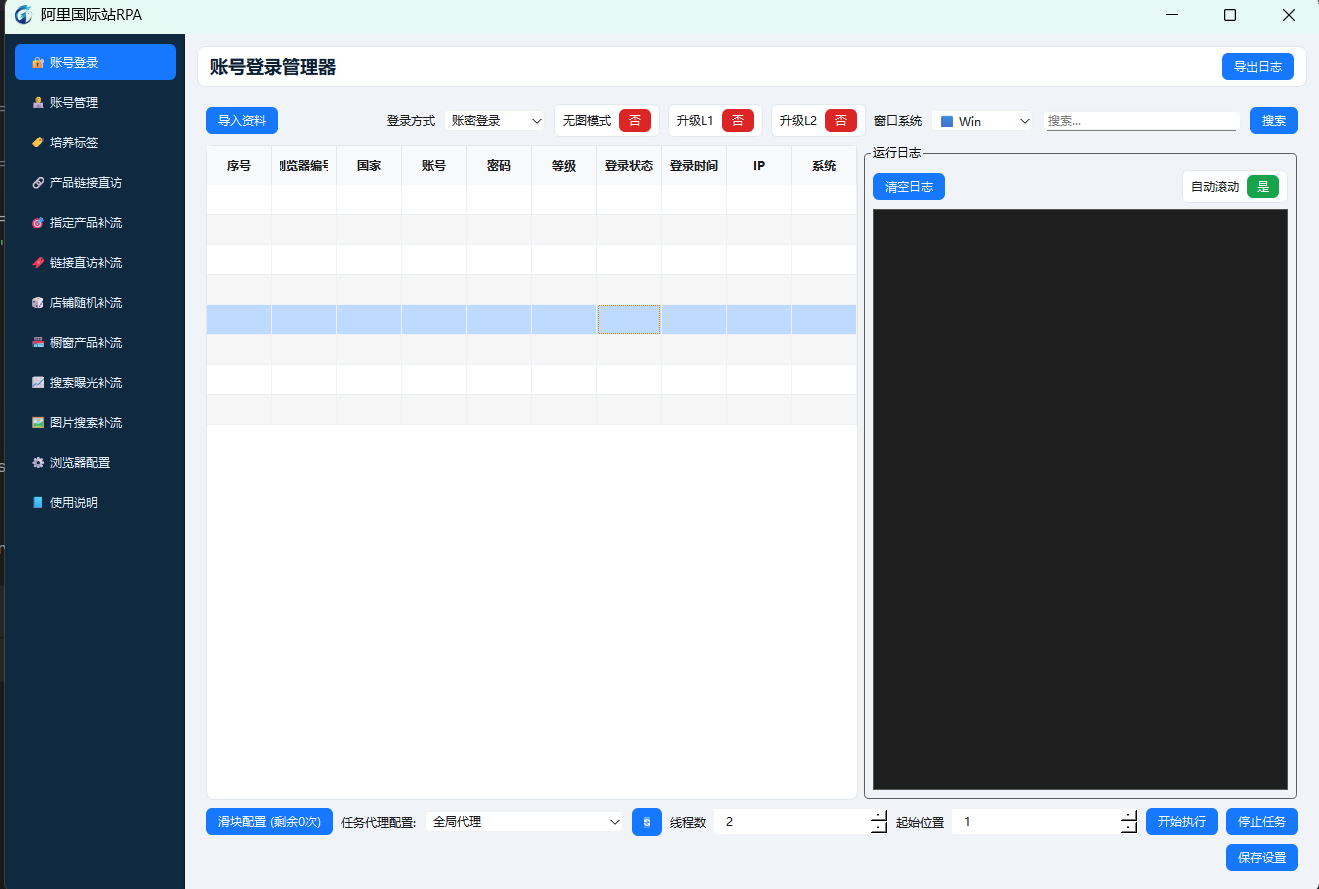This screenshot has height=889, width=1319.
Task: Expand the 窗口系统 Win dropdown
Action: click(x=982, y=119)
